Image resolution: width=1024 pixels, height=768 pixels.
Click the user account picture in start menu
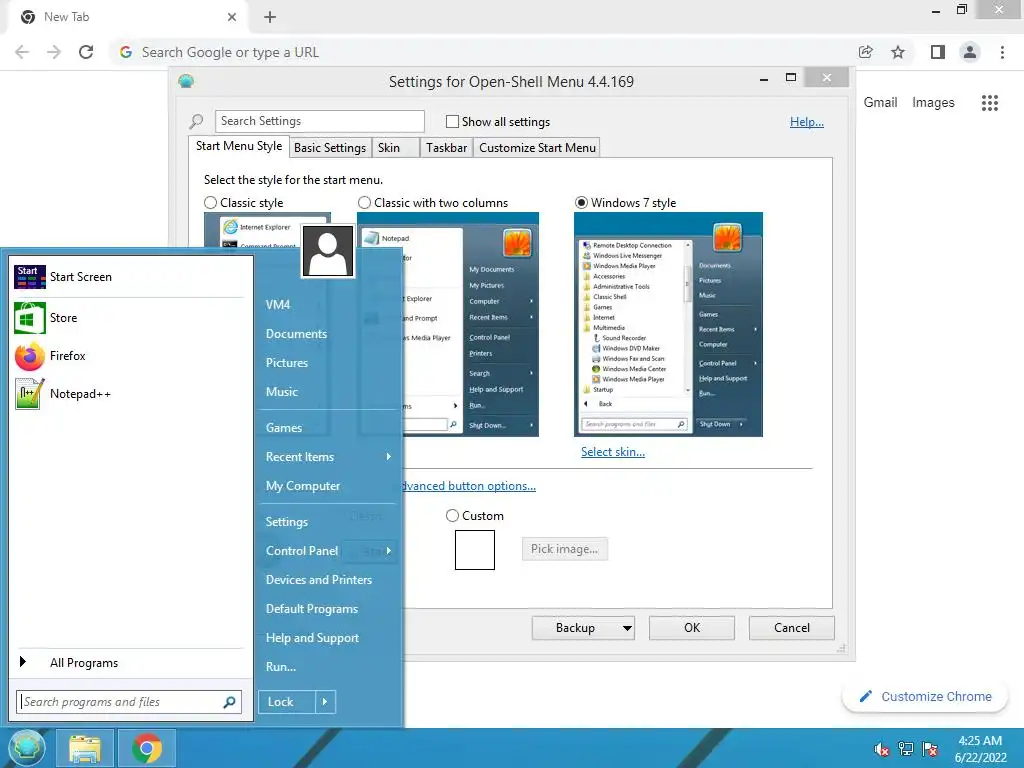point(328,251)
